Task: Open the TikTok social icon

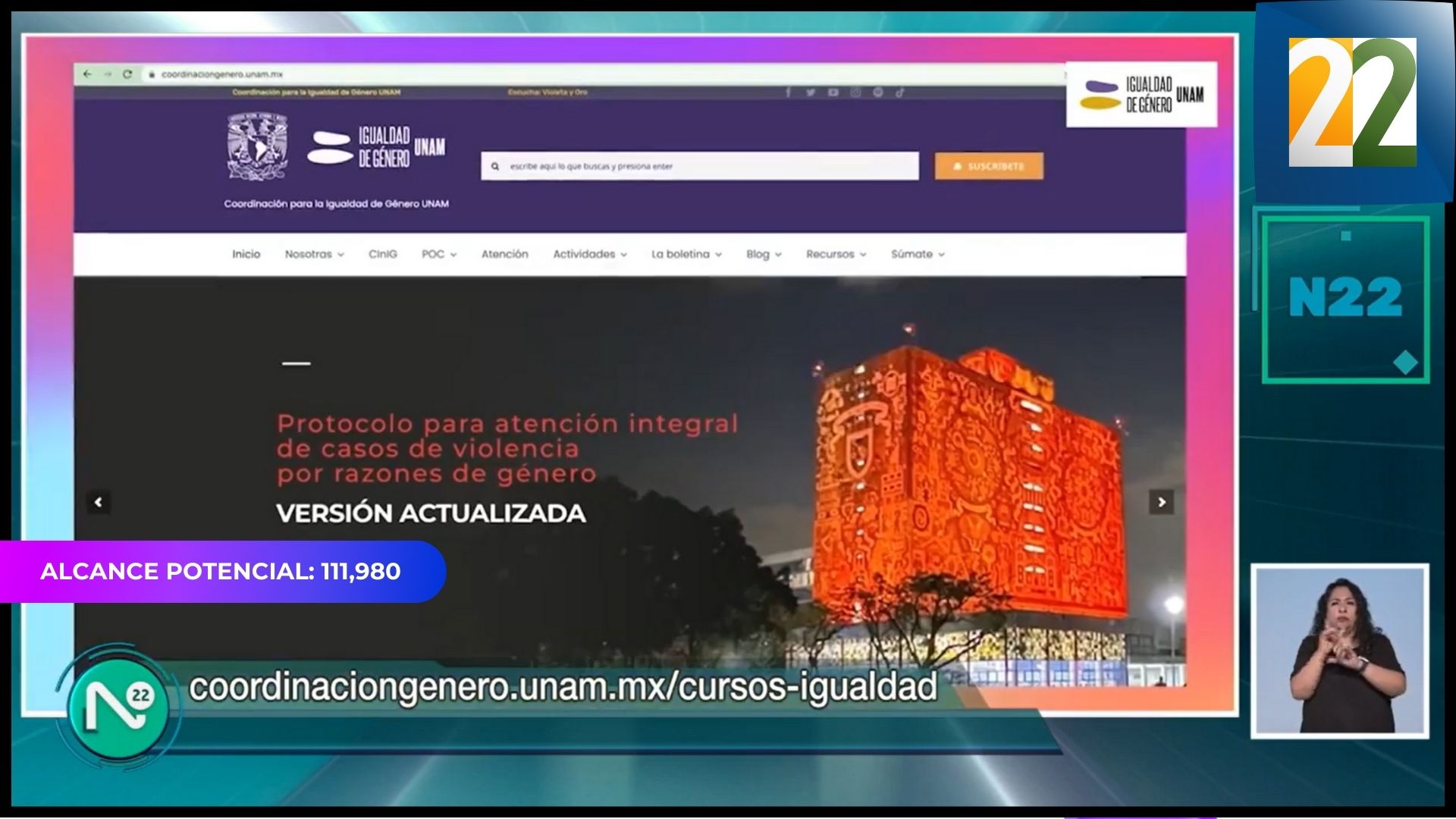Action: click(x=900, y=93)
